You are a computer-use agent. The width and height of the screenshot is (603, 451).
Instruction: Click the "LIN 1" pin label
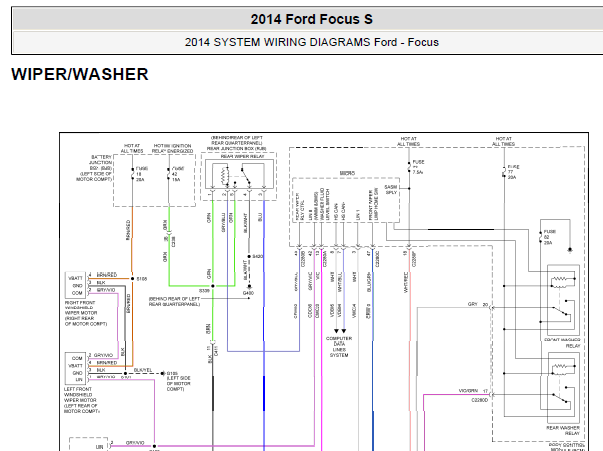click(358, 215)
